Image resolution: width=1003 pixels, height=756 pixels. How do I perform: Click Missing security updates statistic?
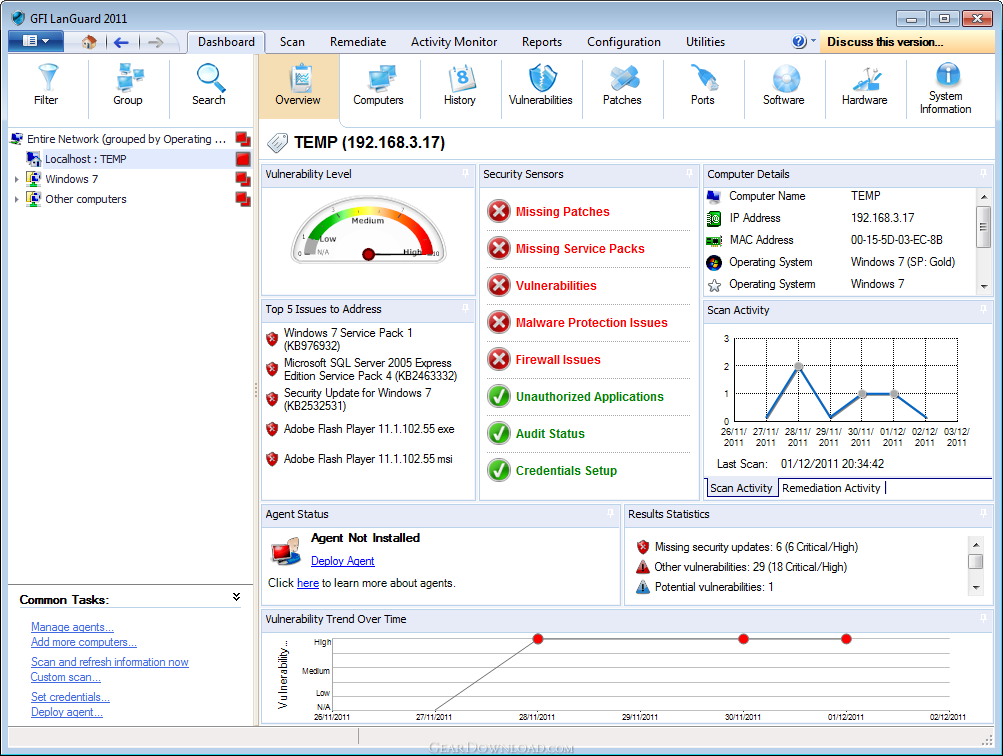point(747,547)
